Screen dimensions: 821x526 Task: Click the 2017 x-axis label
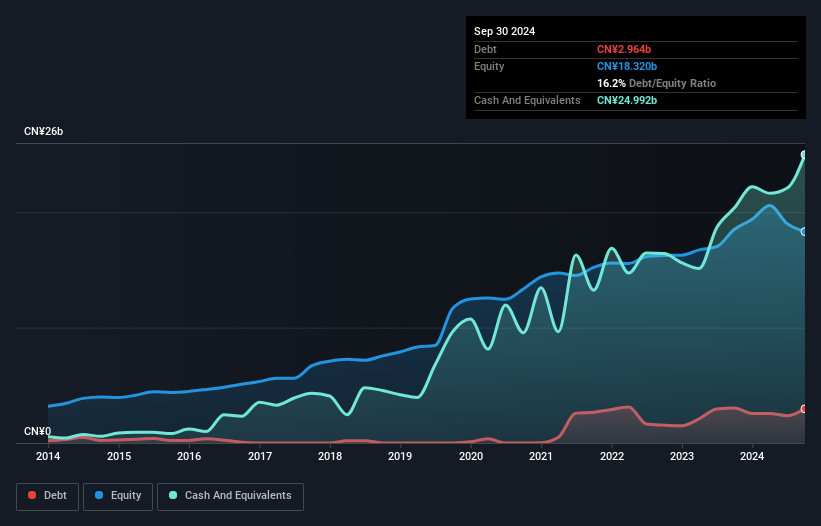(260, 456)
